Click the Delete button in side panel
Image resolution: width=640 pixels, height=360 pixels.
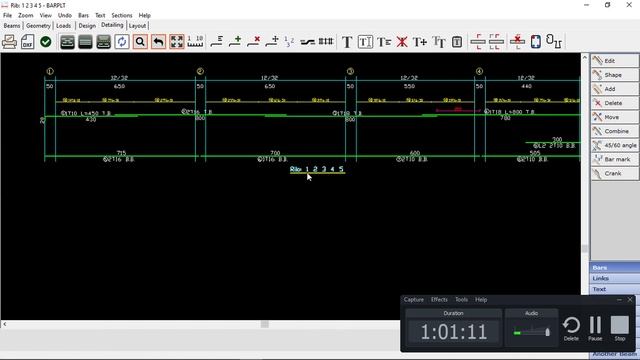[x=615, y=103]
